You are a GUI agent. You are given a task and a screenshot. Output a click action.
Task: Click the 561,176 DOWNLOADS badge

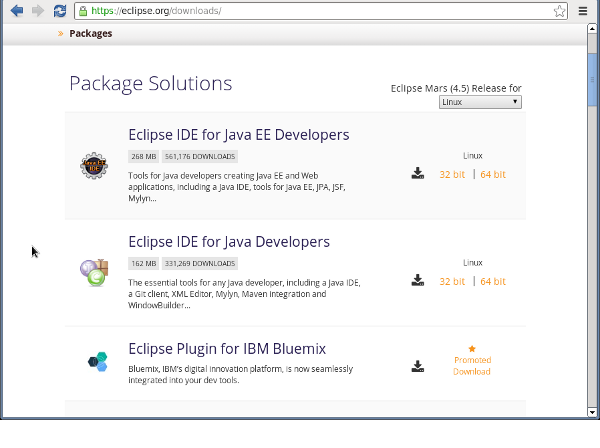click(200, 156)
